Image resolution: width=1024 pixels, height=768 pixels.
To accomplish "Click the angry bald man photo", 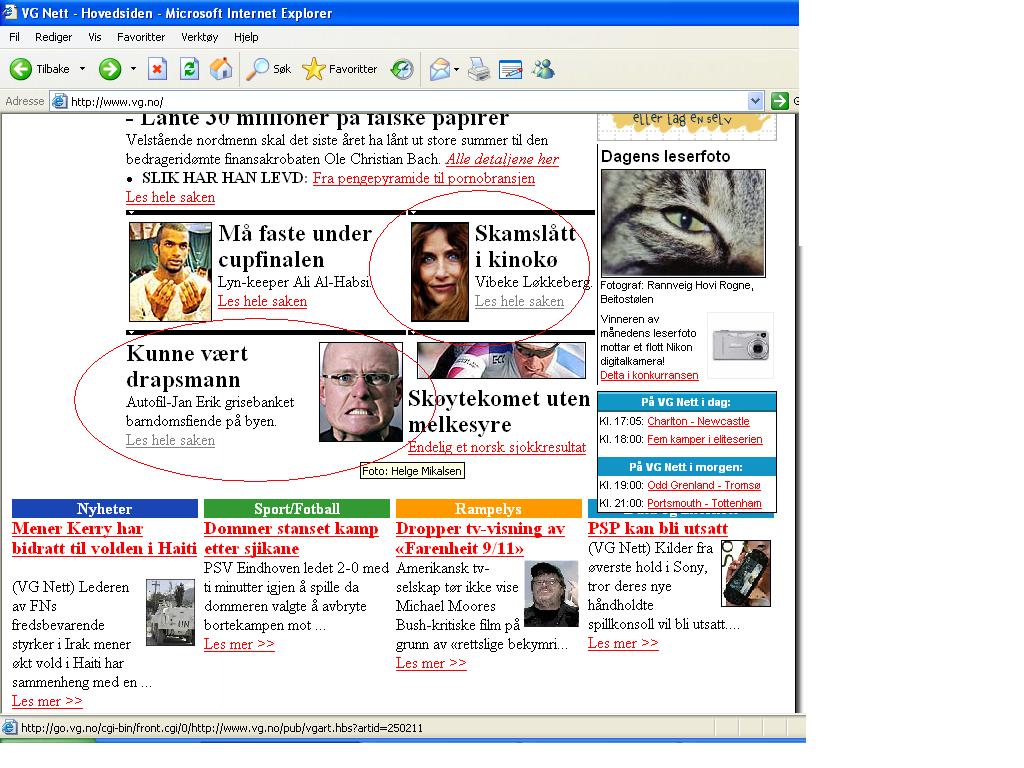I will 360,392.
